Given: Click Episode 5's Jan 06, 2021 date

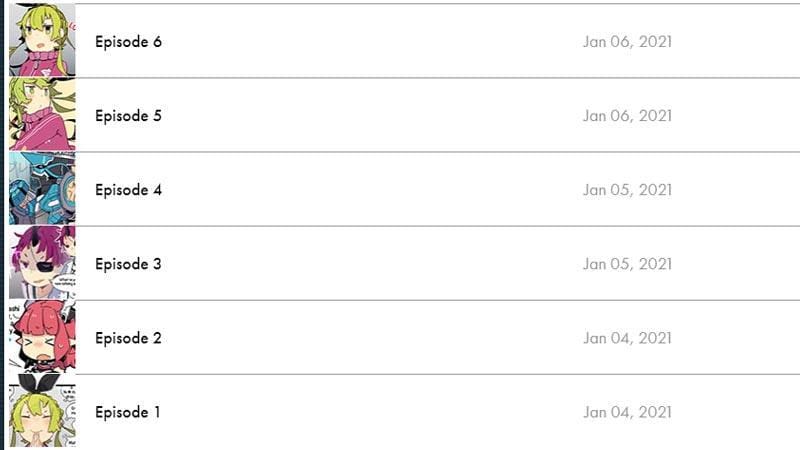Looking at the screenshot, I should pyautogui.click(x=627, y=116).
